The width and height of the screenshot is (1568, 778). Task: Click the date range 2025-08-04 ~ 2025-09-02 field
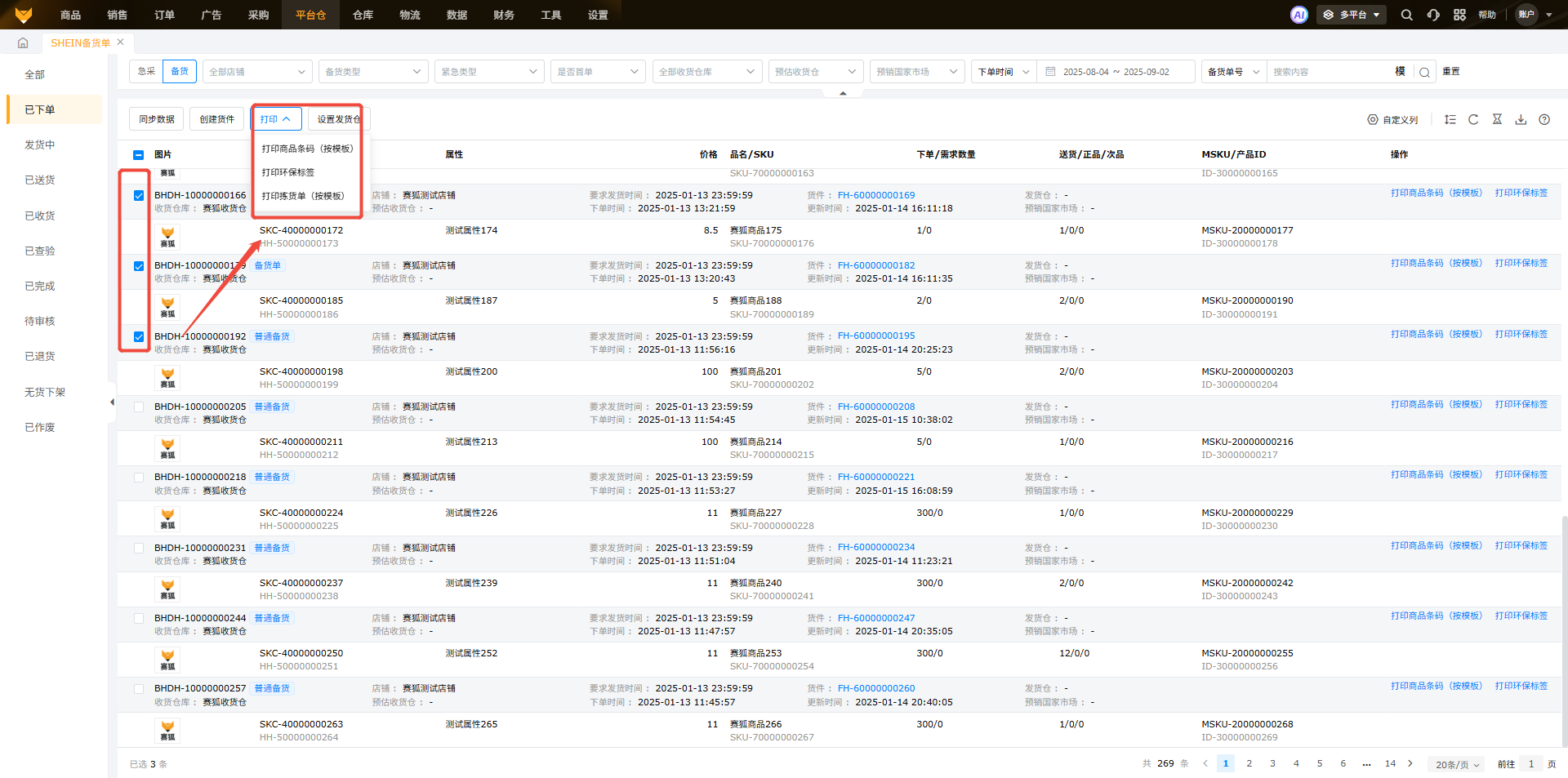click(1116, 72)
